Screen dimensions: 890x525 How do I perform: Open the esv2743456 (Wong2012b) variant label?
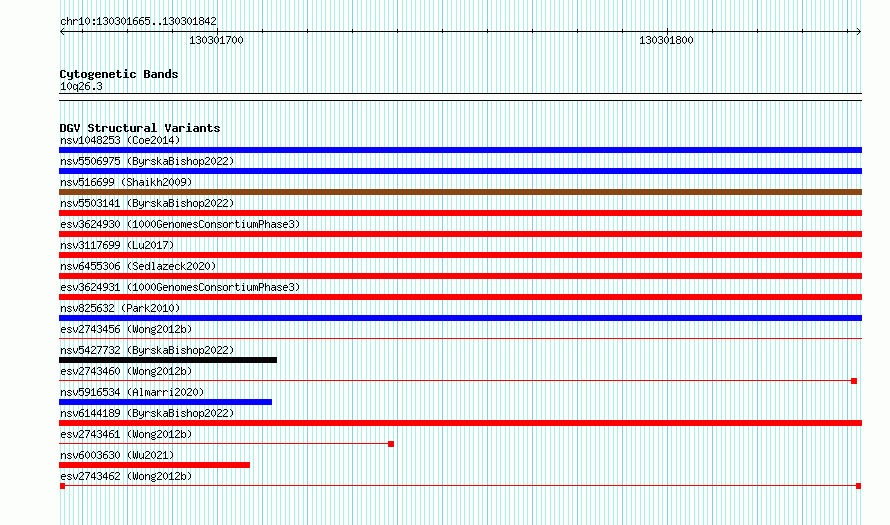point(126,329)
